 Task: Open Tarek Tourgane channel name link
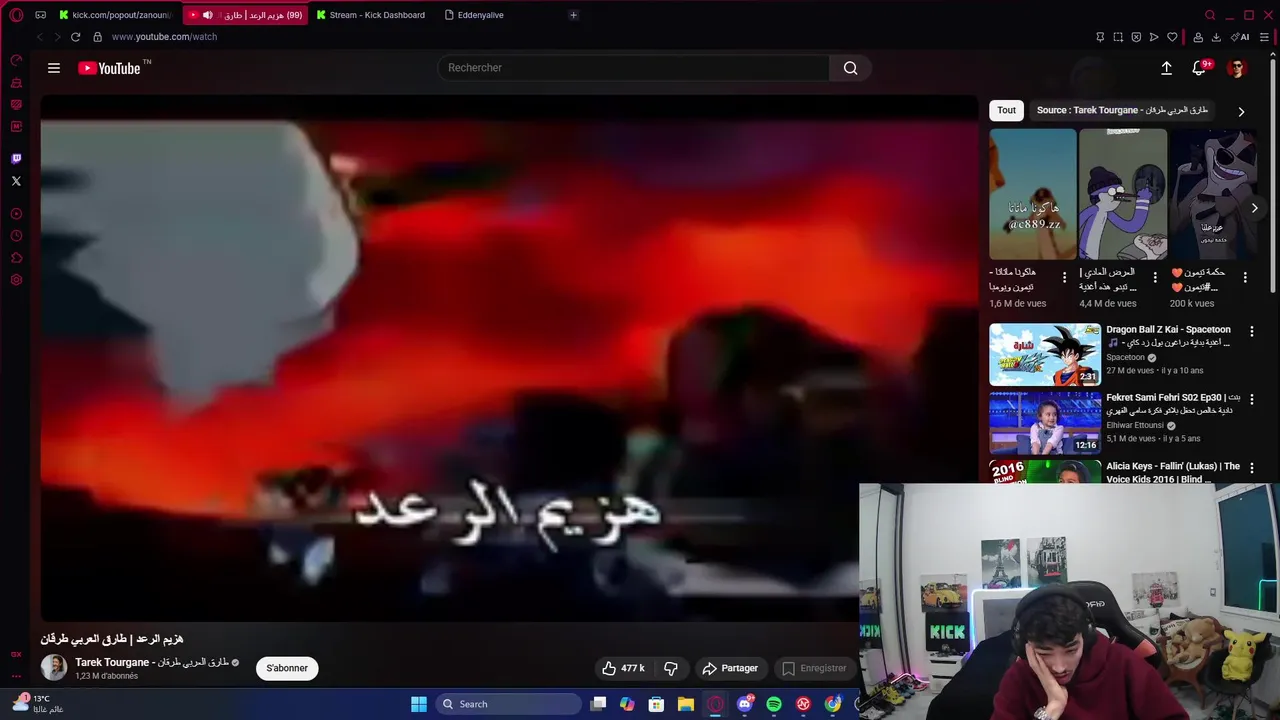[x=152, y=662]
